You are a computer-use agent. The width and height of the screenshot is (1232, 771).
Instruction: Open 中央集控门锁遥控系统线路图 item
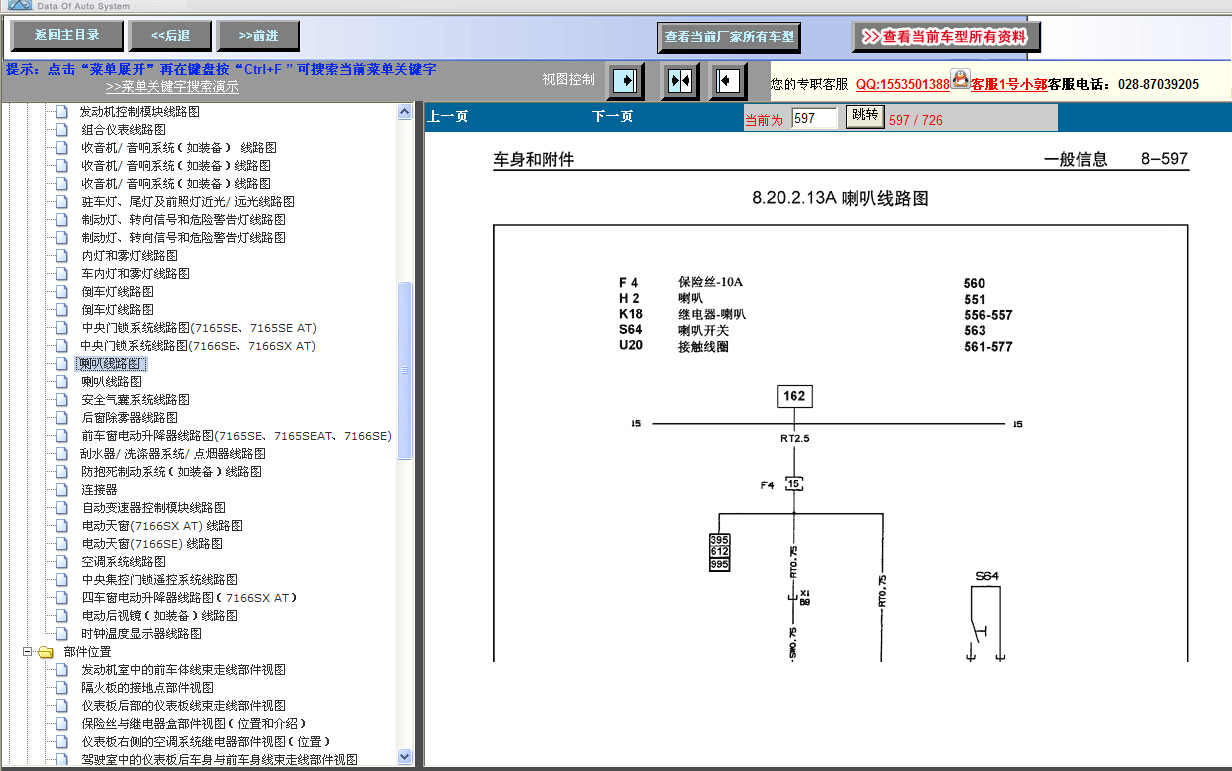tap(159, 580)
